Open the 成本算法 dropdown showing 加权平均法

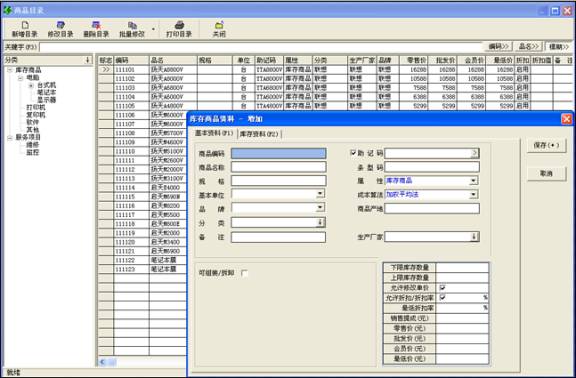click(474, 194)
